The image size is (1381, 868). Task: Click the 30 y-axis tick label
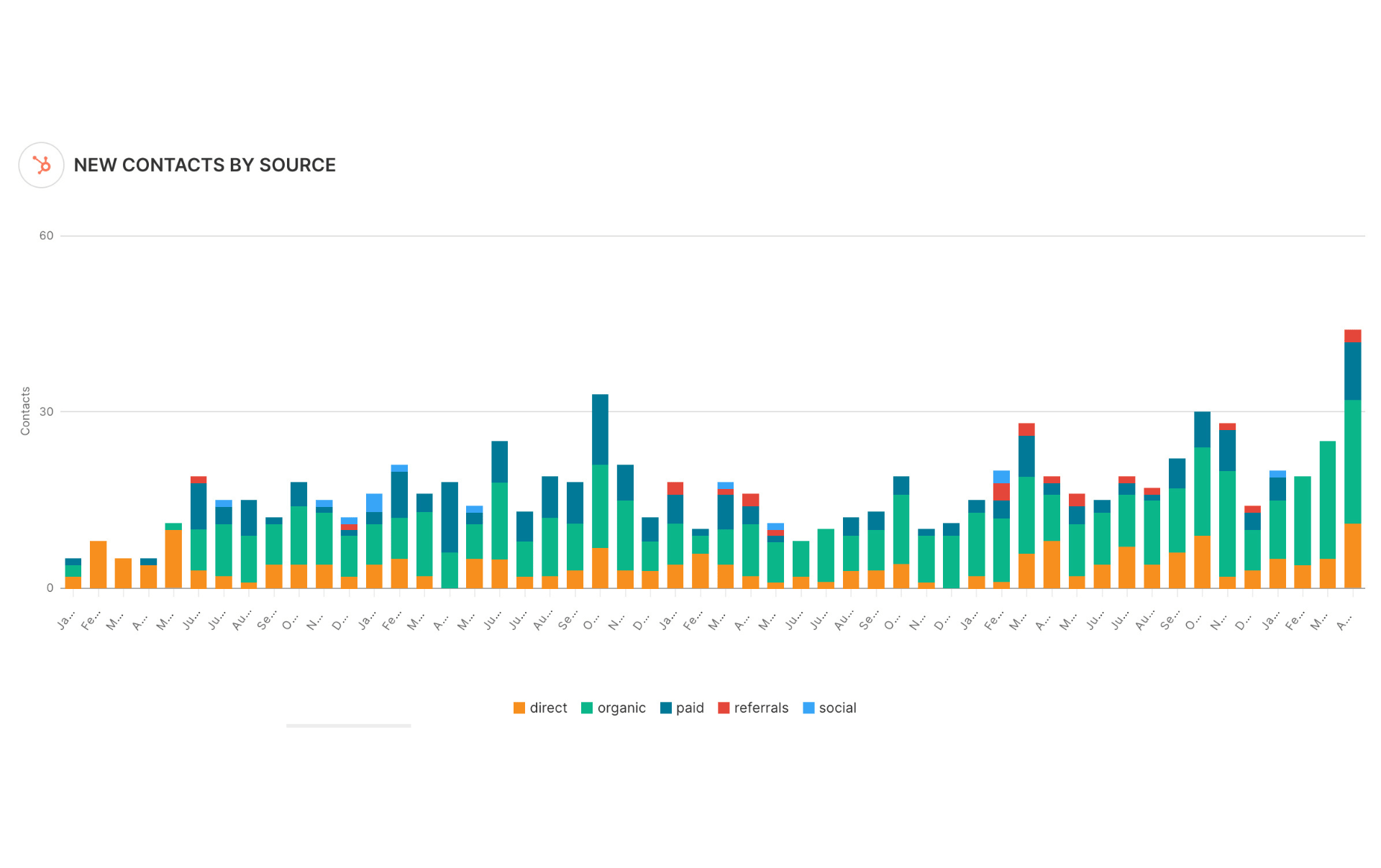tap(46, 411)
